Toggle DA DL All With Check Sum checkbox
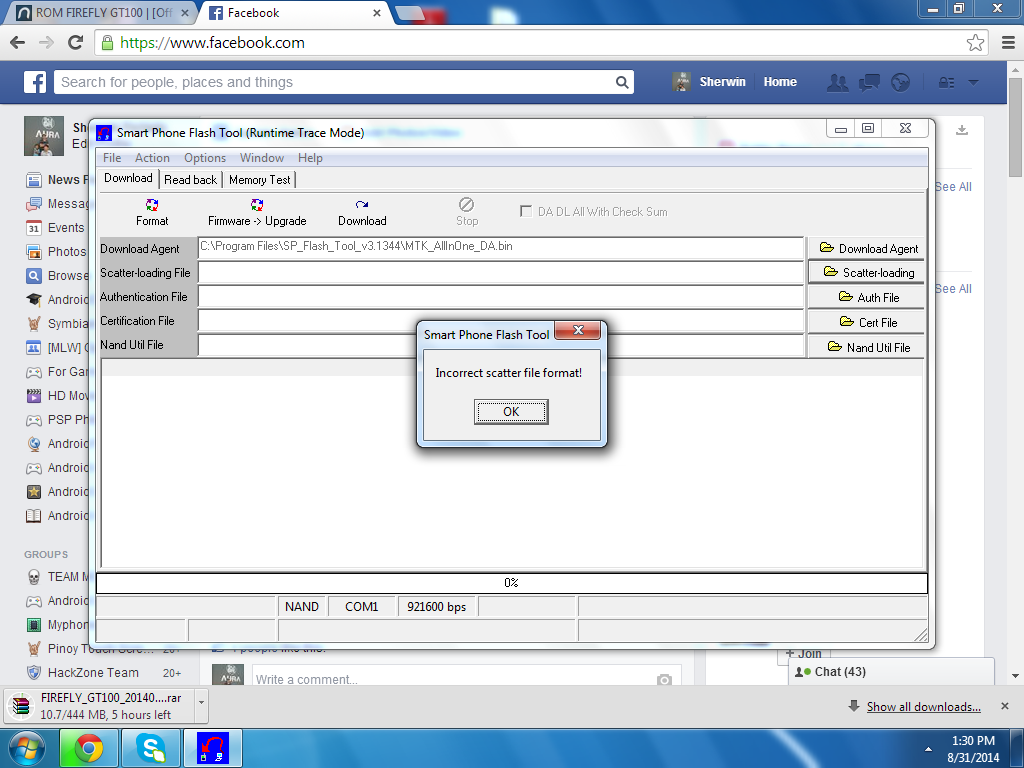This screenshot has width=1024, height=768. (526, 211)
